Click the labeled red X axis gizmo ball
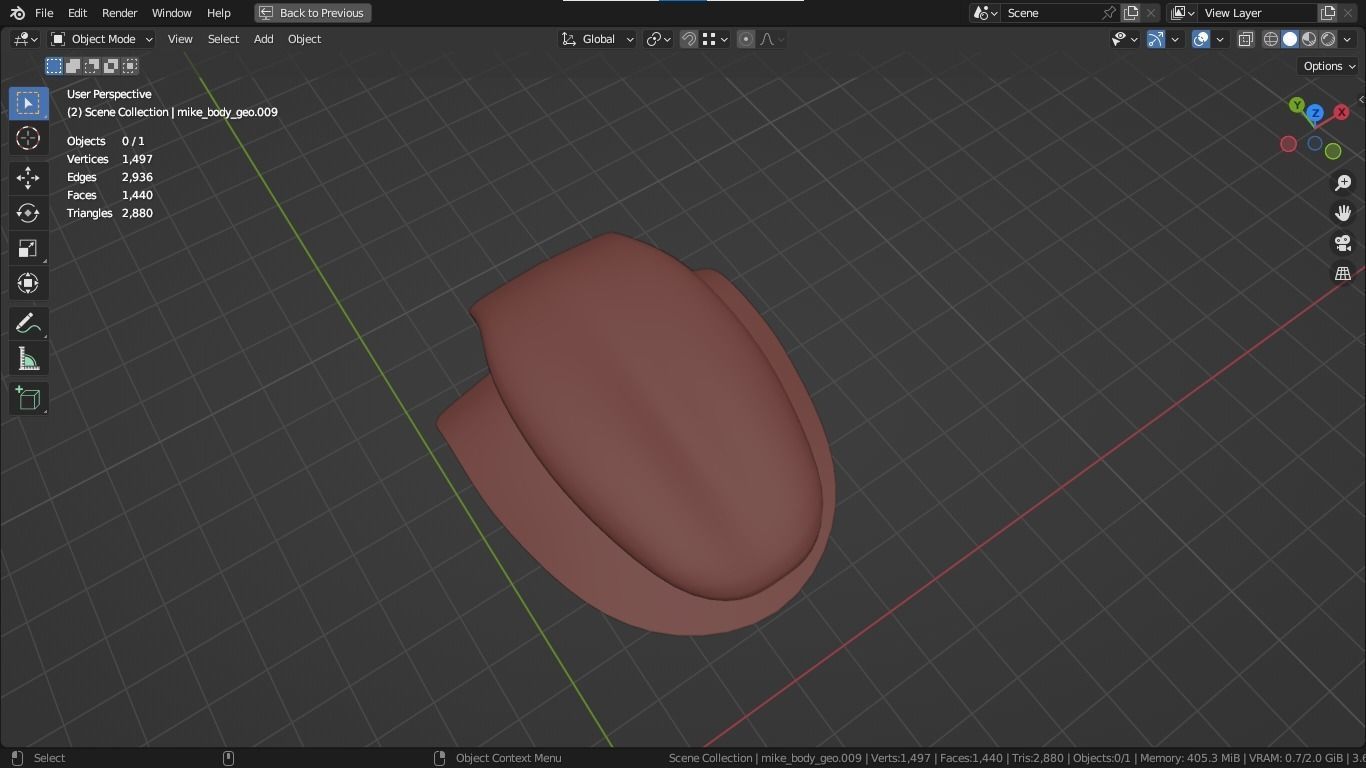This screenshot has height=768, width=1366. 1341,112
